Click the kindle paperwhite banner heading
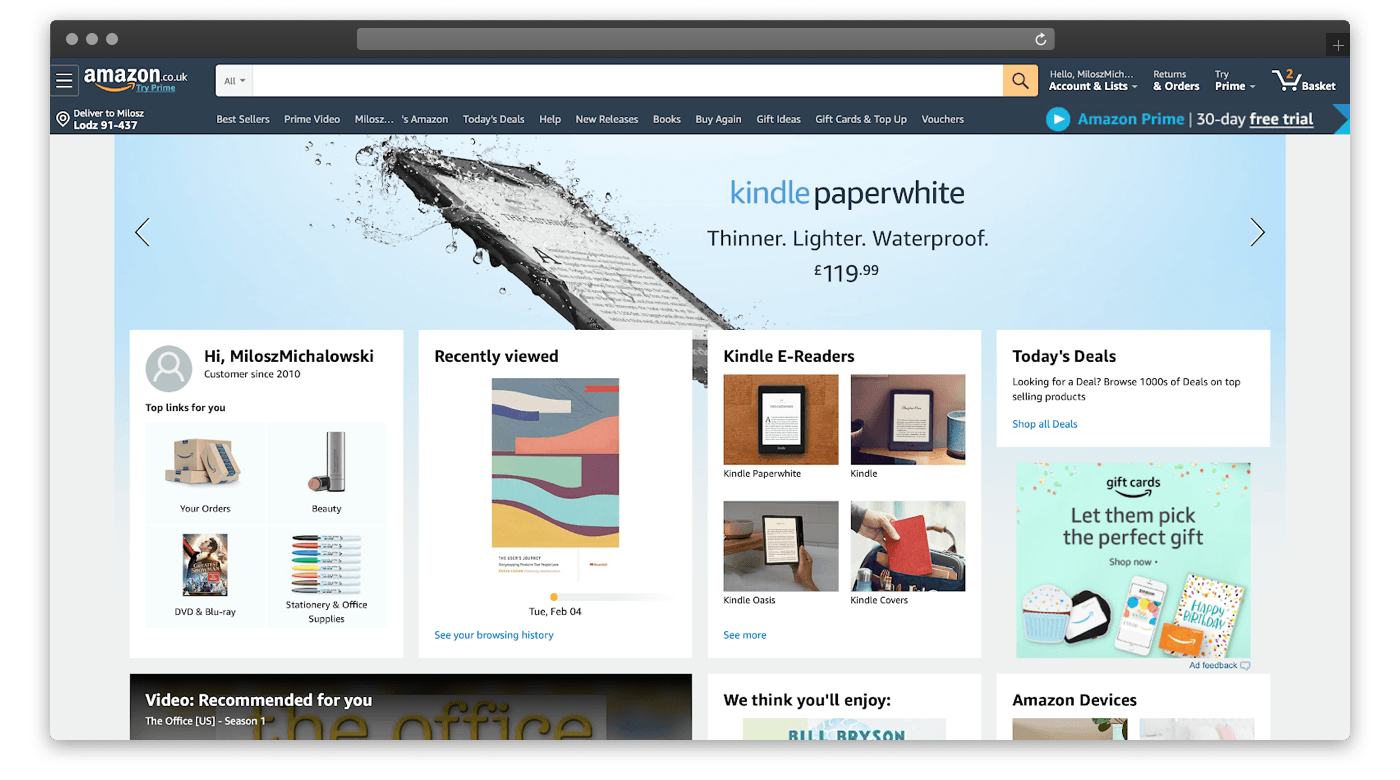Viewport: 1400px width, 780px height. 847,193
